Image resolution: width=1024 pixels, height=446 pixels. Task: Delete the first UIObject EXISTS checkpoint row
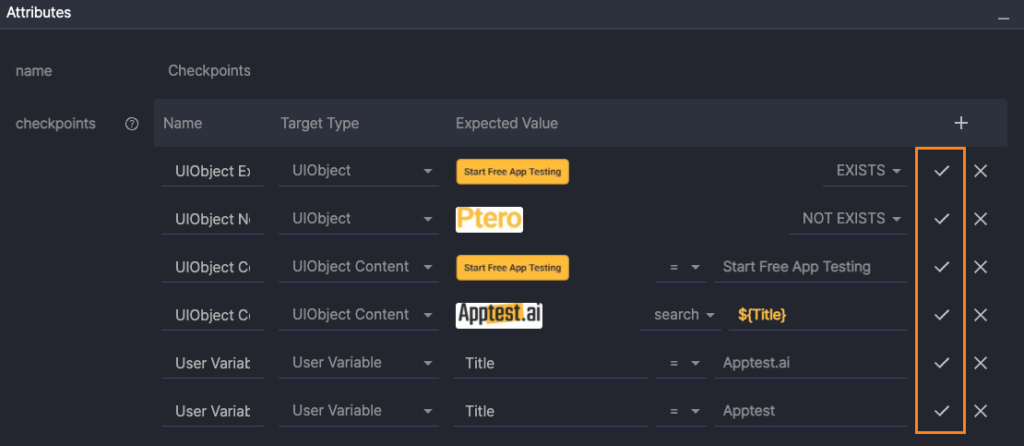click(x=980, y=171)
